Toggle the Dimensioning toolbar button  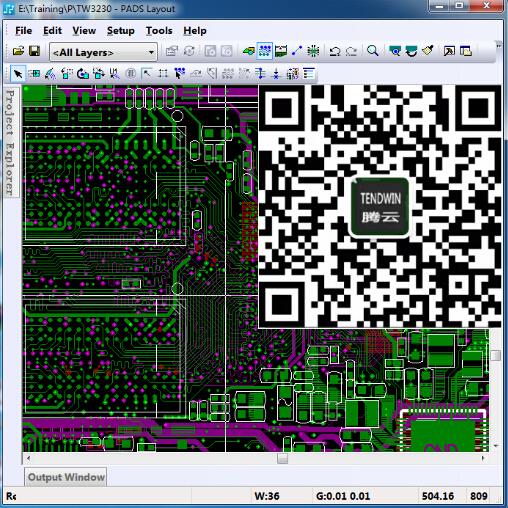coord(281,51)
